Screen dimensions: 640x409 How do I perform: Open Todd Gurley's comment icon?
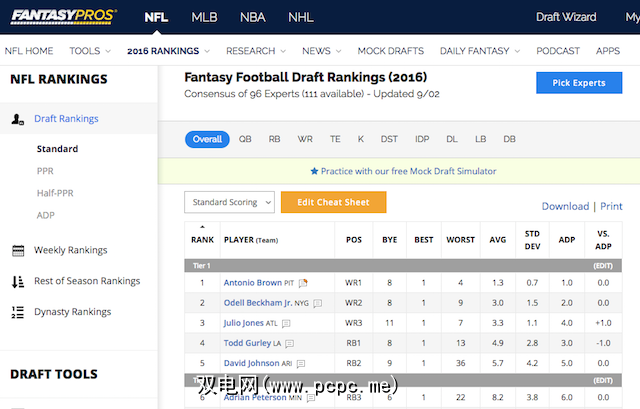[289, 344]
